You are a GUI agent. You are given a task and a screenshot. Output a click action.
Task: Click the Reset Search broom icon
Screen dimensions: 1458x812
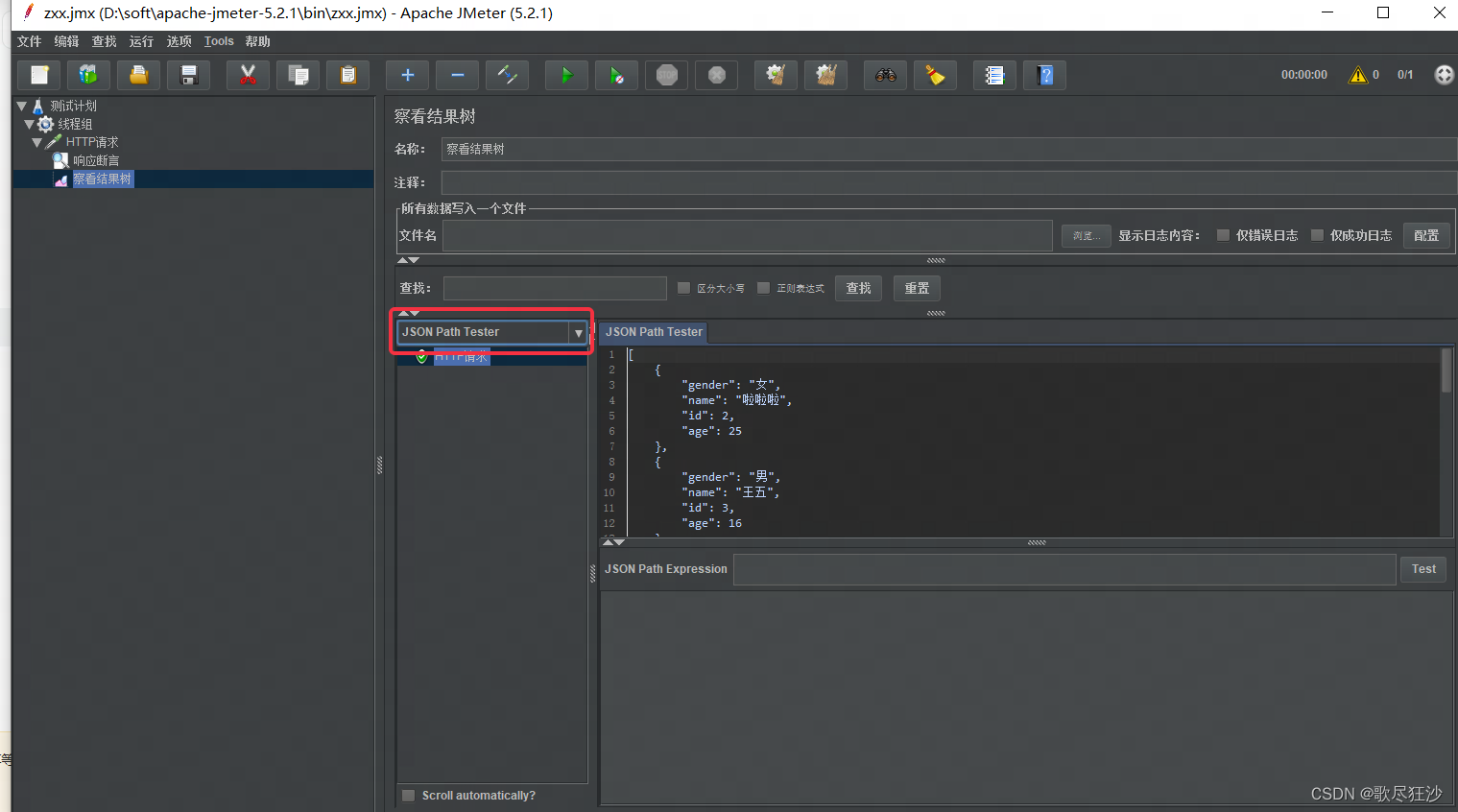point(935,75)
